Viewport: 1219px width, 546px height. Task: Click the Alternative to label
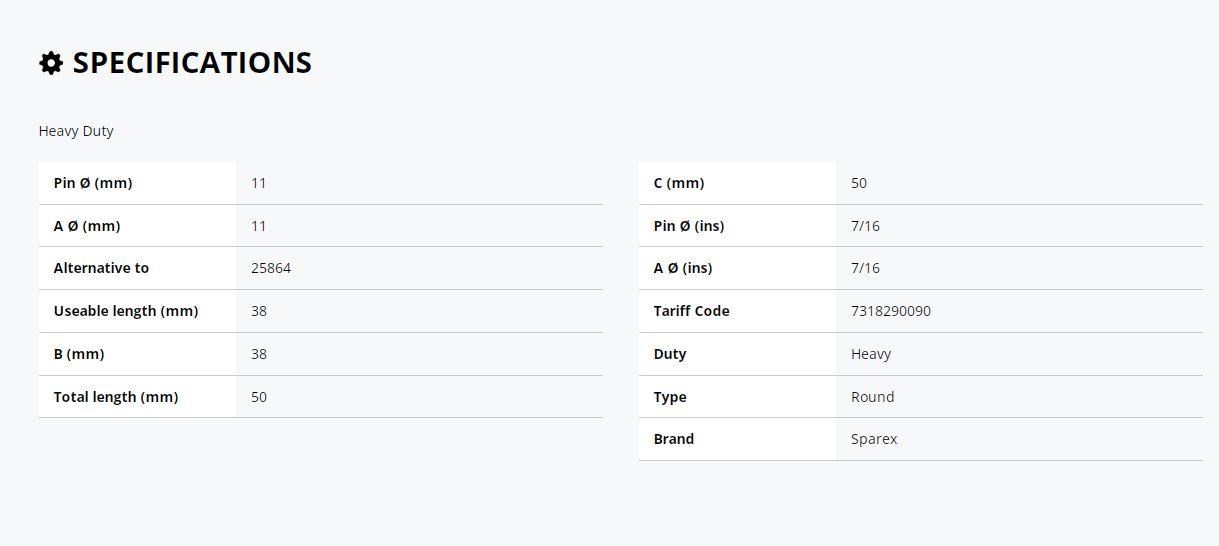click(101, 268)
